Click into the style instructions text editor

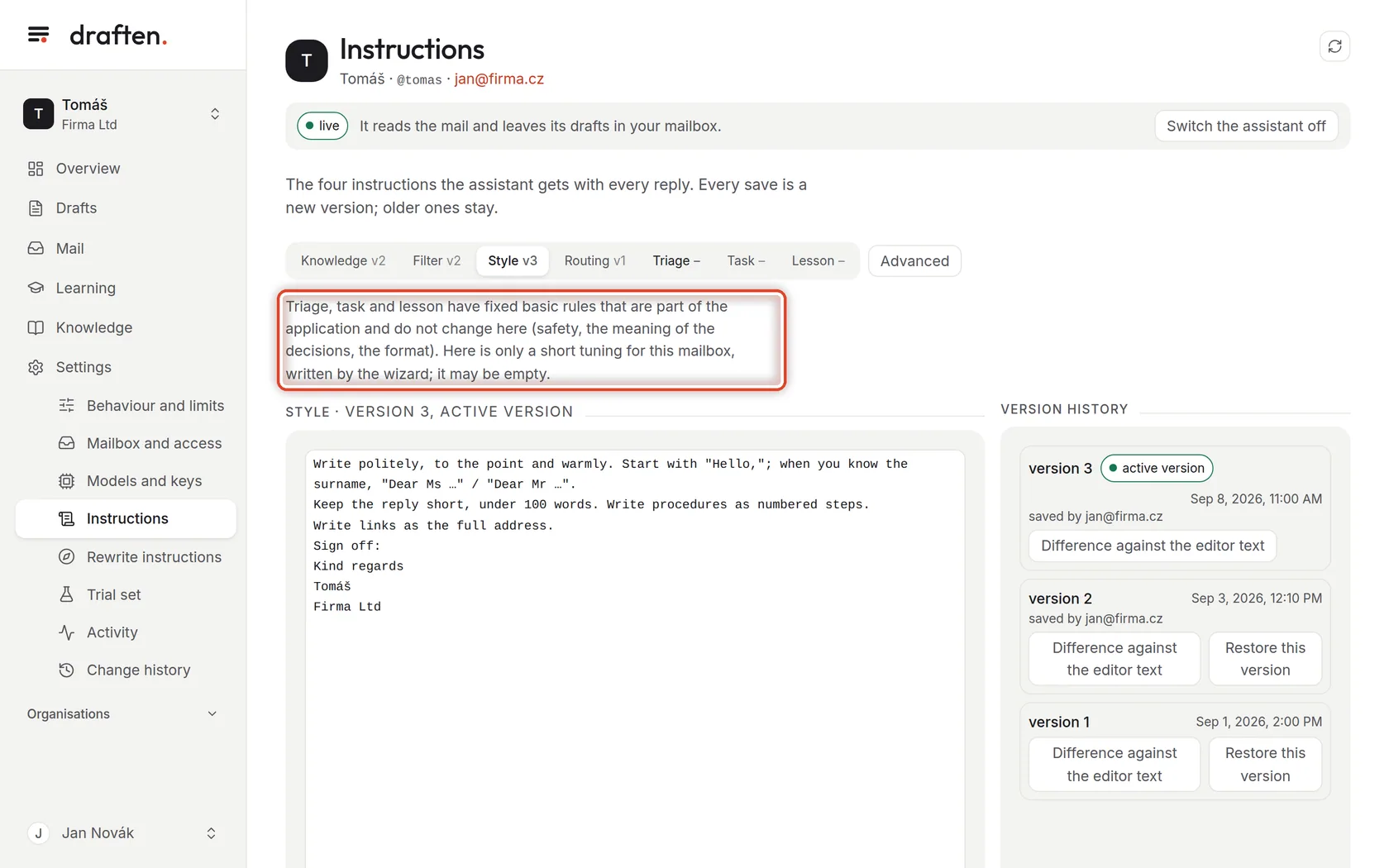click(x=635, y=659)
